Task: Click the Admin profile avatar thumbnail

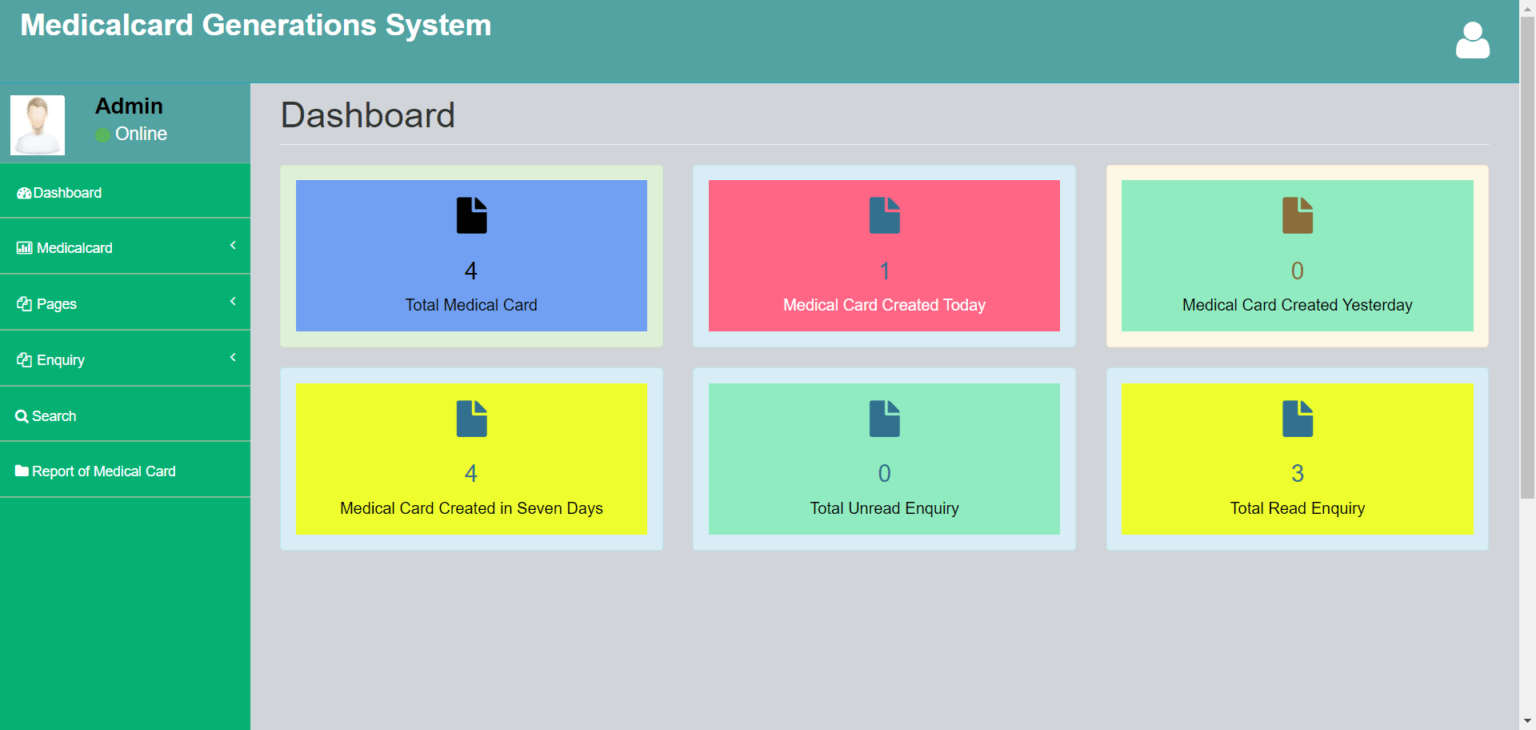Action: [x=37, y=124]
